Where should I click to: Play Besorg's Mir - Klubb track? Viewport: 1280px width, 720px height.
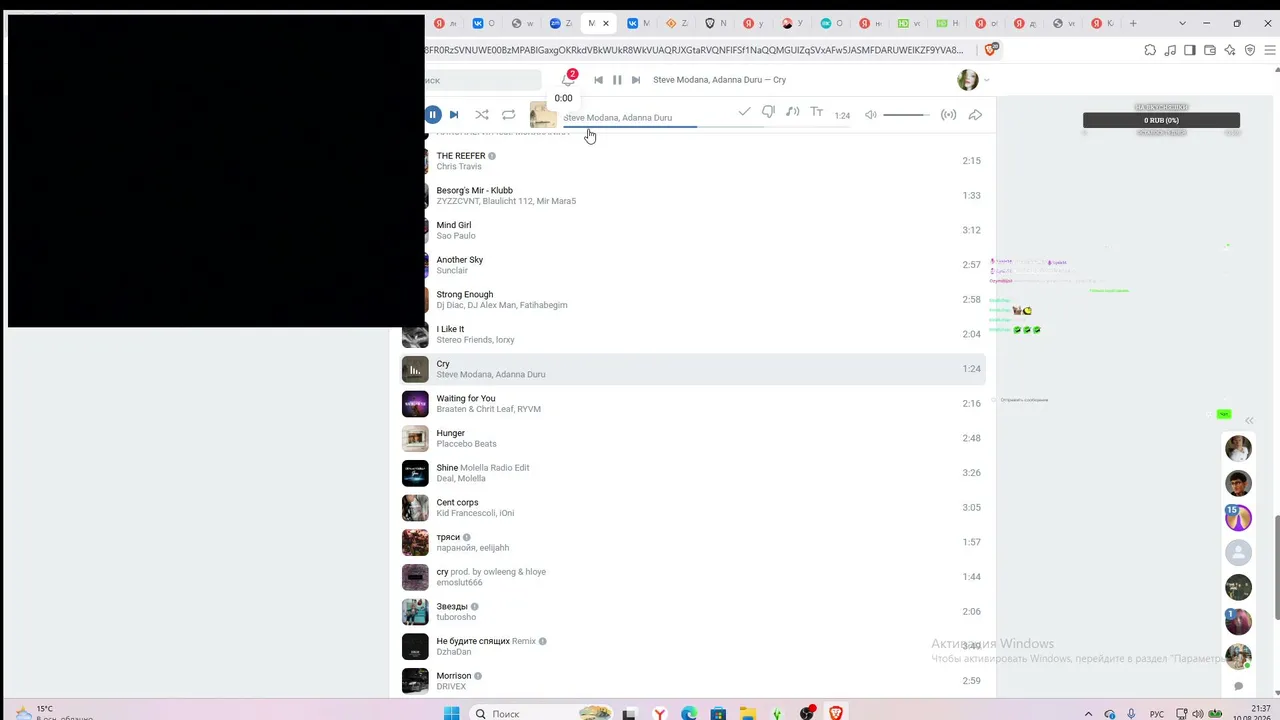(x=692, y=195)
